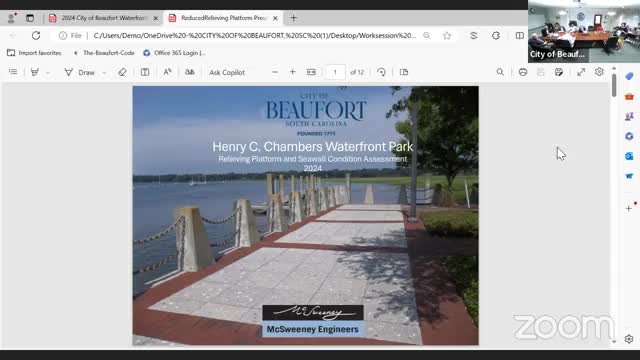Close the 2024 City of Beaufort tab
Screen dimensions: 640x360
[x=156, y=18]
